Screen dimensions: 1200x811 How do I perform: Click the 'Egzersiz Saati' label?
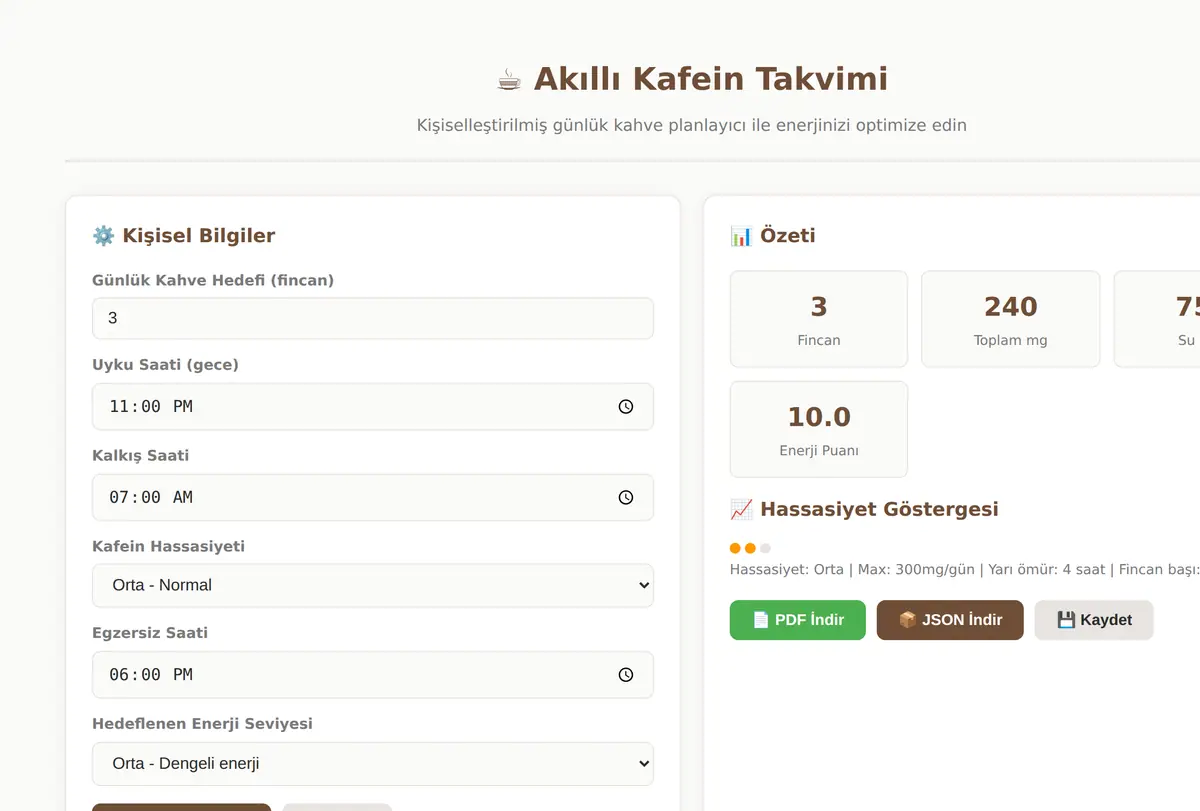[150, 633]
